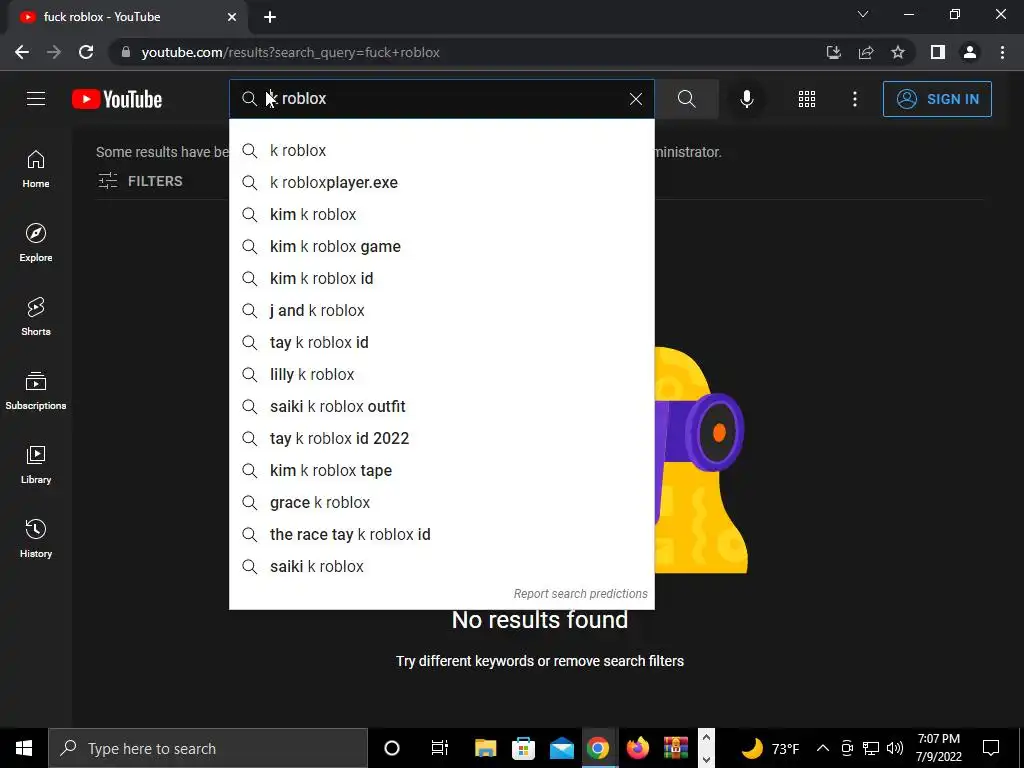Open WinRAR from taskbar

pyautogui.click(x=676, y=748)
